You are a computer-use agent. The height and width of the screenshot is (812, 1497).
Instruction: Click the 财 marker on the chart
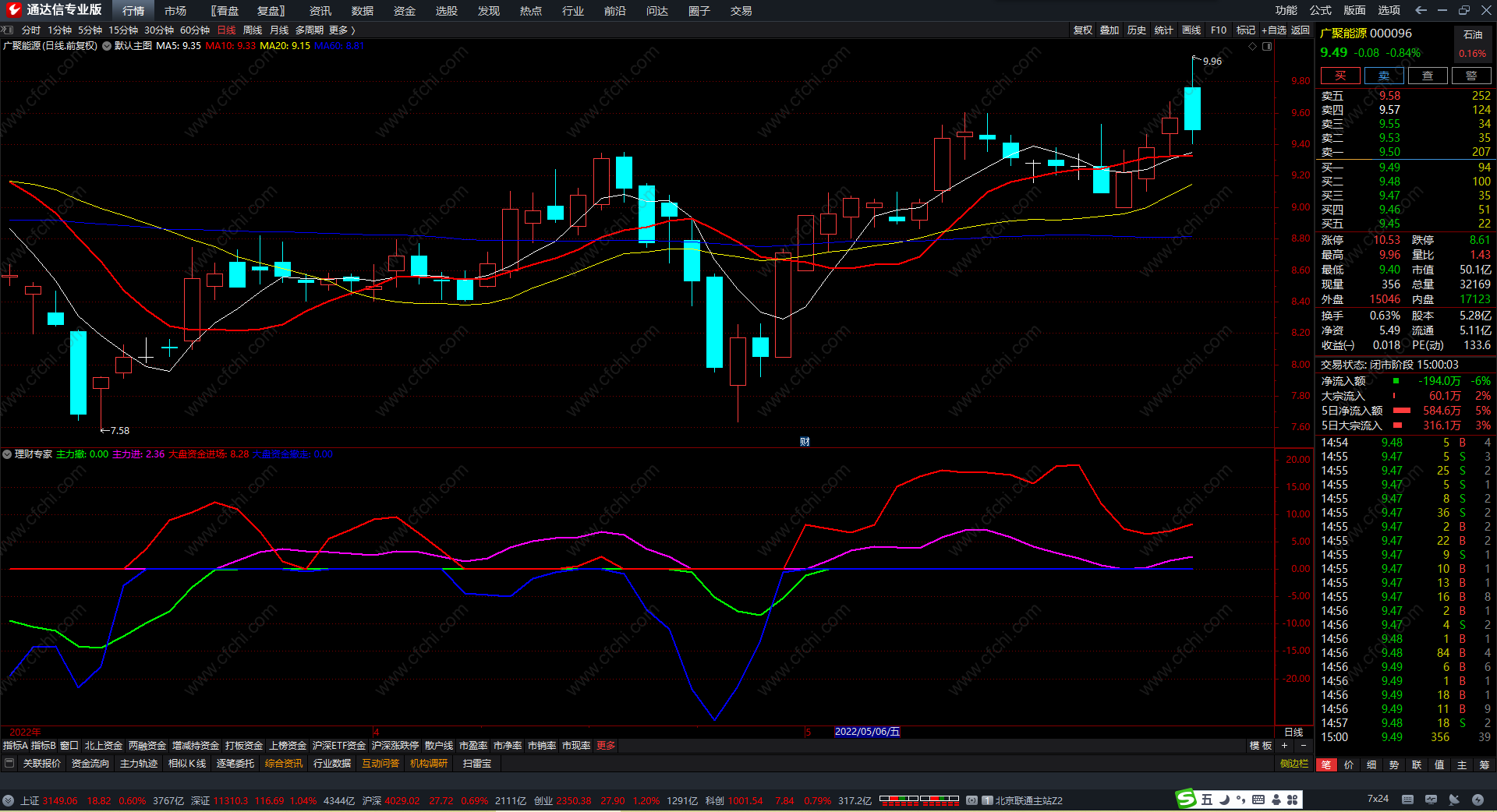click(x=805, y=442)
